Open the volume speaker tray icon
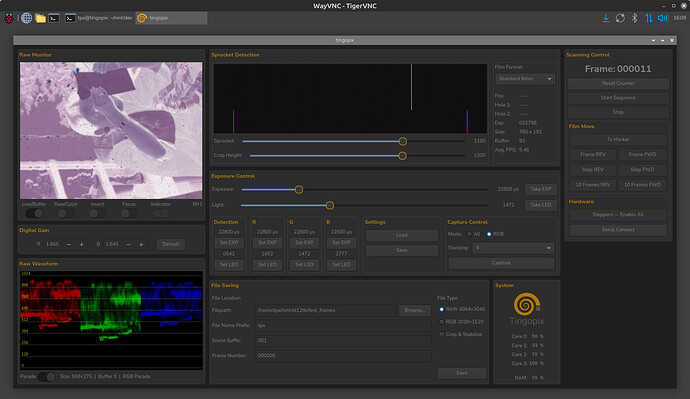The height and width of the screenshot is (399, 690). click(x=662, y=18)
